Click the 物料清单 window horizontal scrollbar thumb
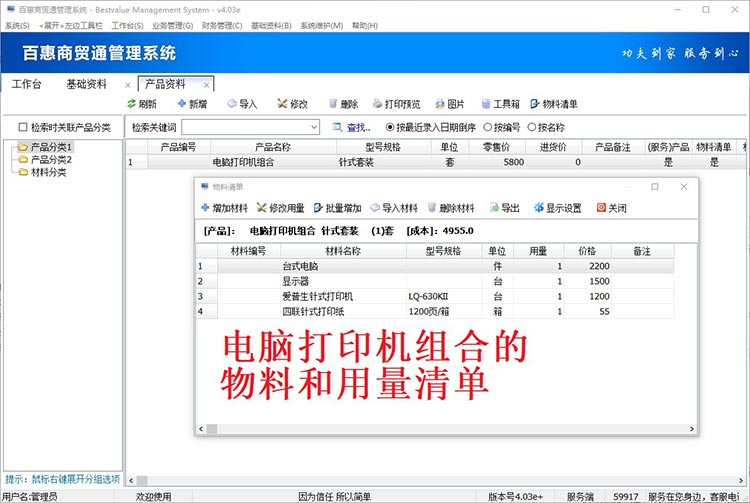Screen dimensions: 750x503 [x=211, y=429]
